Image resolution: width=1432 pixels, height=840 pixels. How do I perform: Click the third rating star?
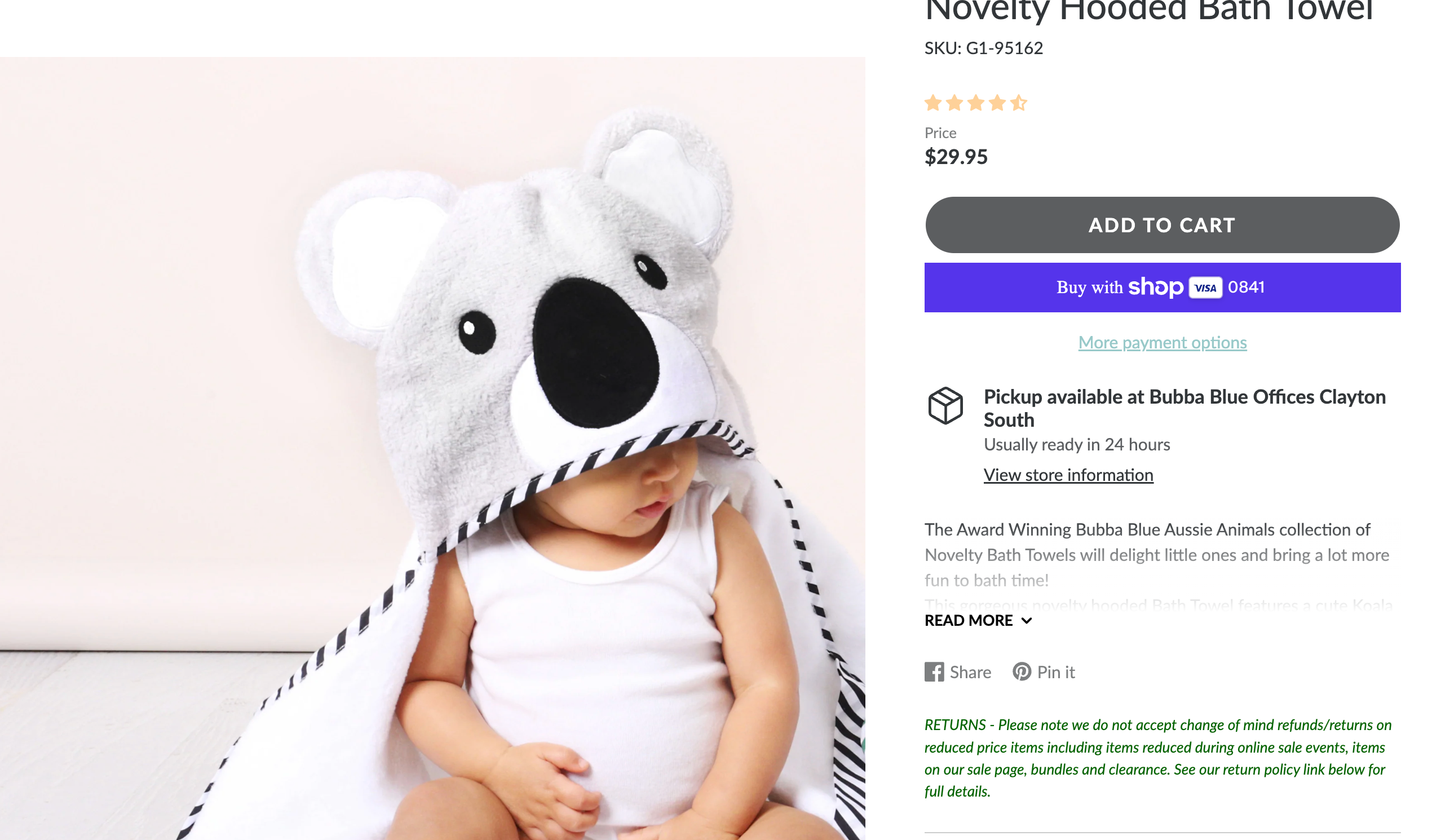(x=976, y=103)
